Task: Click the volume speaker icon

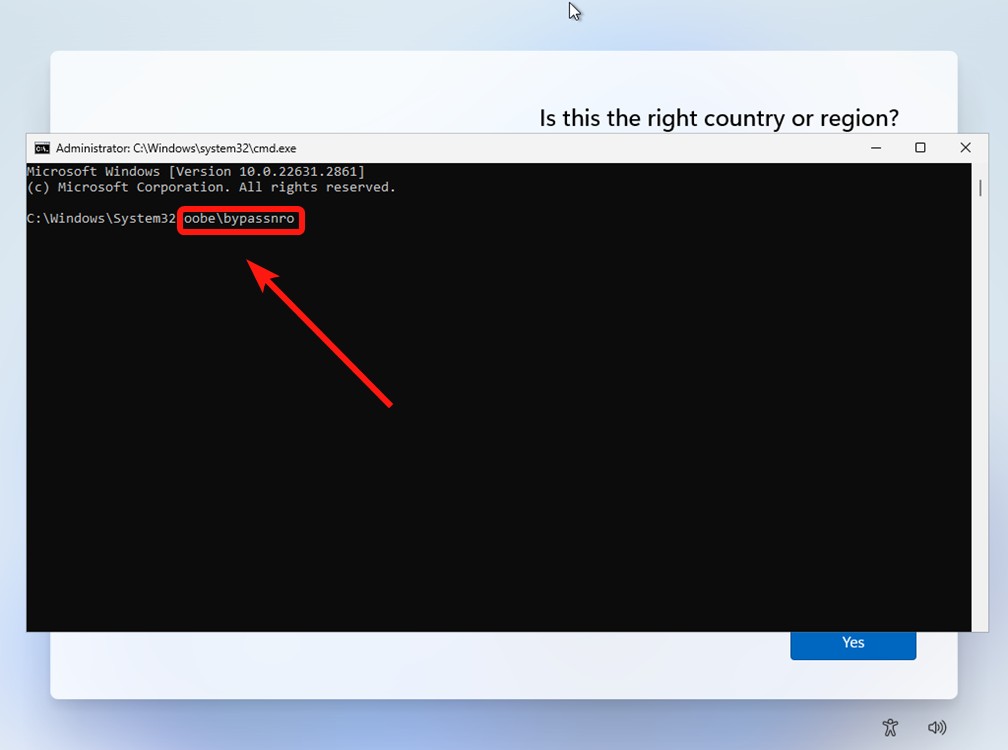Action: (937, 728)
